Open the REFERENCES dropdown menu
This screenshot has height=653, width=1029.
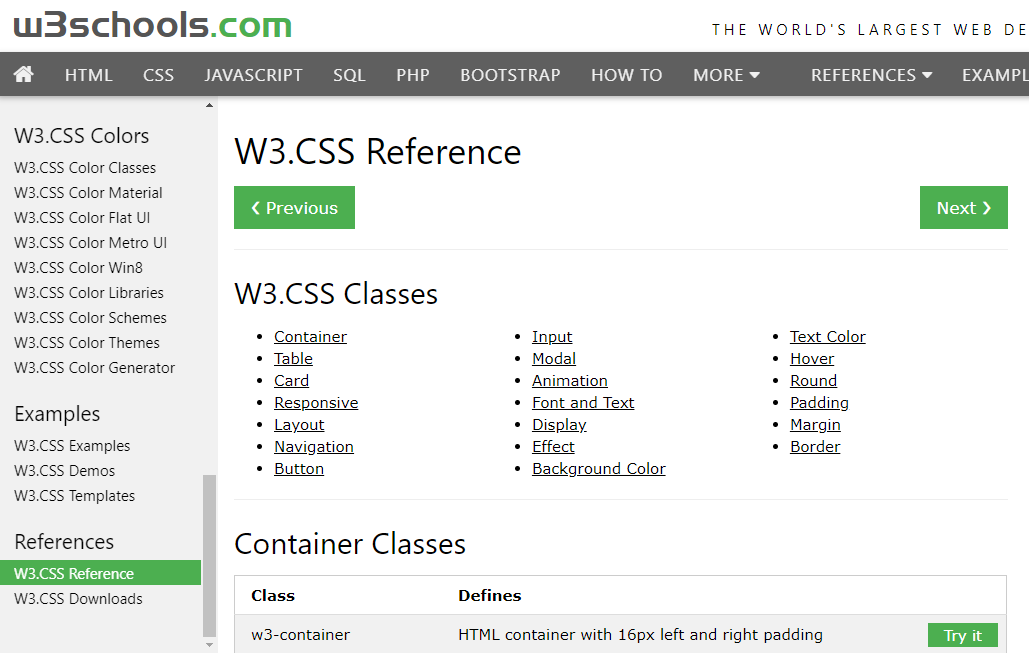[x=871, y=75]
